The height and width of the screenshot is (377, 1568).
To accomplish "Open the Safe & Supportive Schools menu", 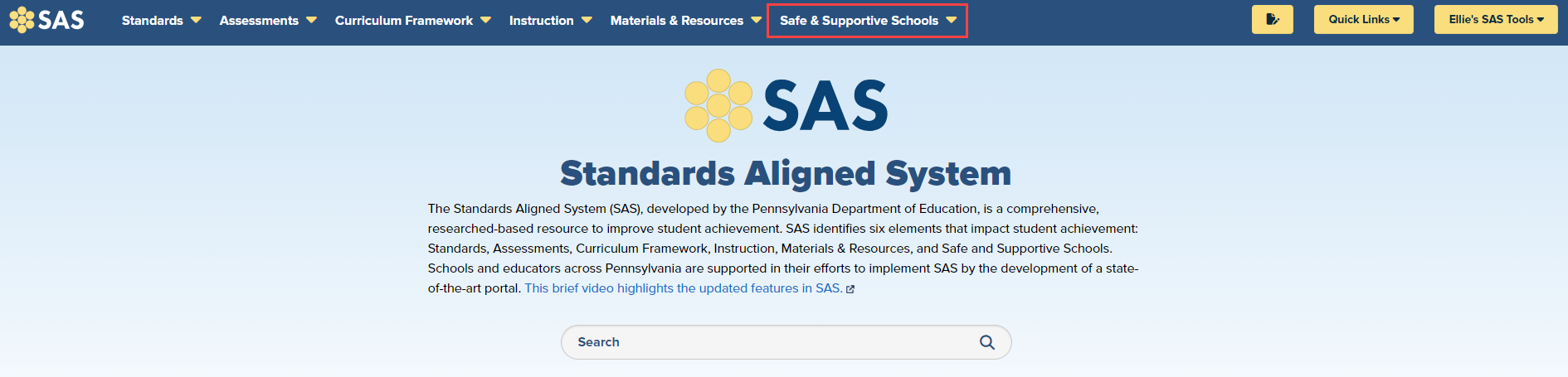I will [859, 20].
